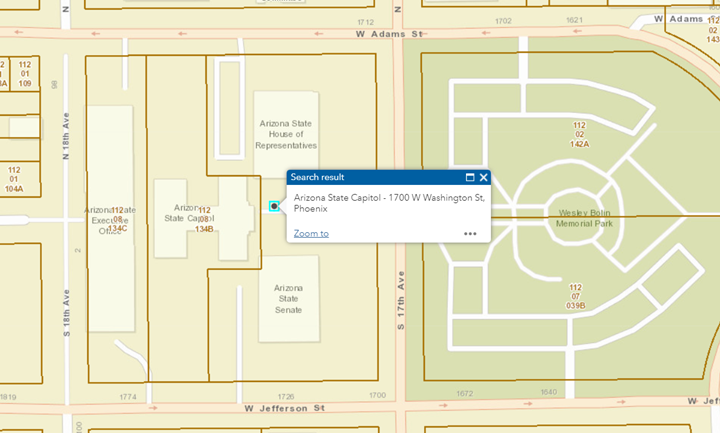Select parcel 112 02 142A in the park
The width and height of the screenshot is (720, 433).
(578, 134)
